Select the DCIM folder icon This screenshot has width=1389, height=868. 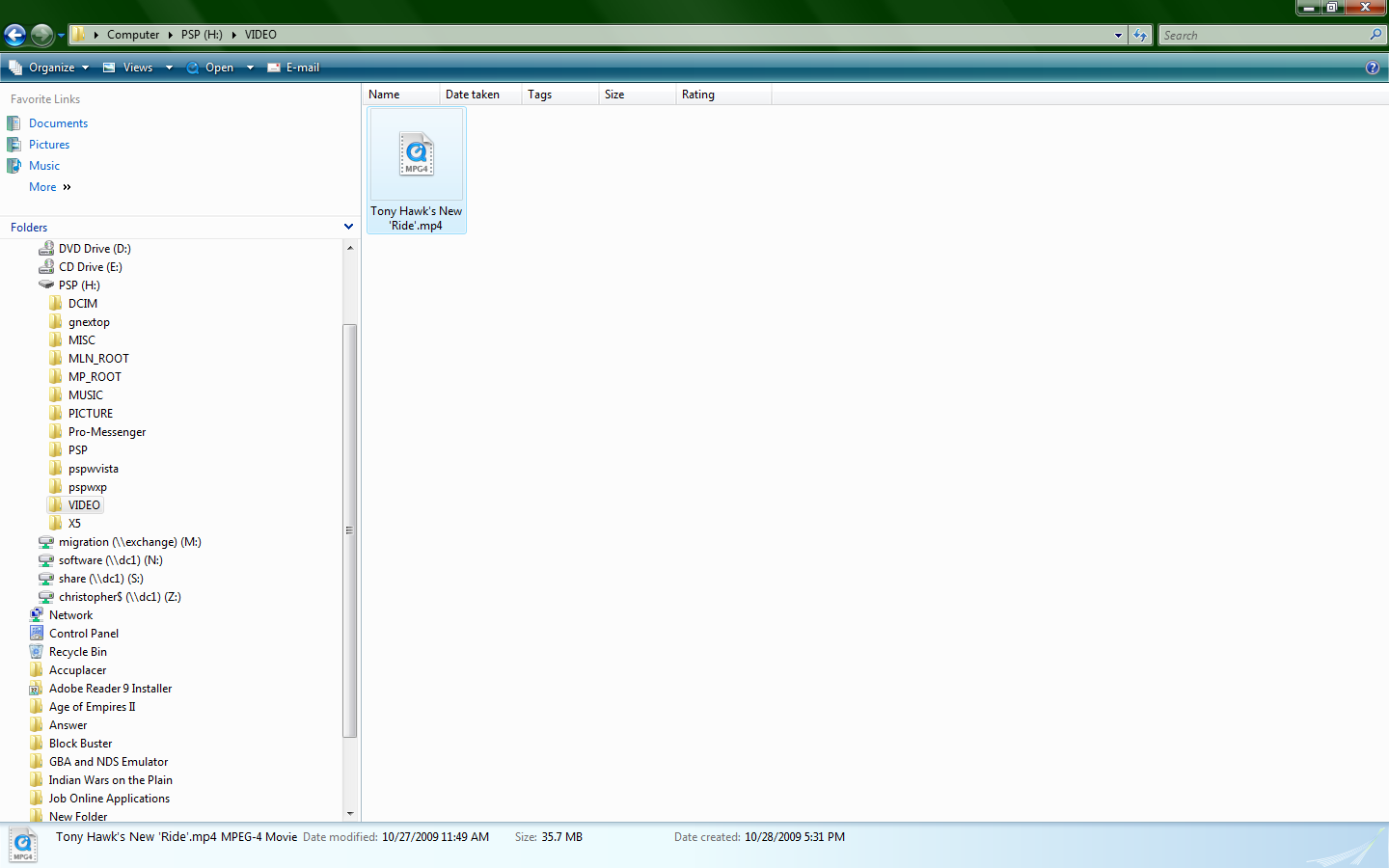[x=56, y=304]
